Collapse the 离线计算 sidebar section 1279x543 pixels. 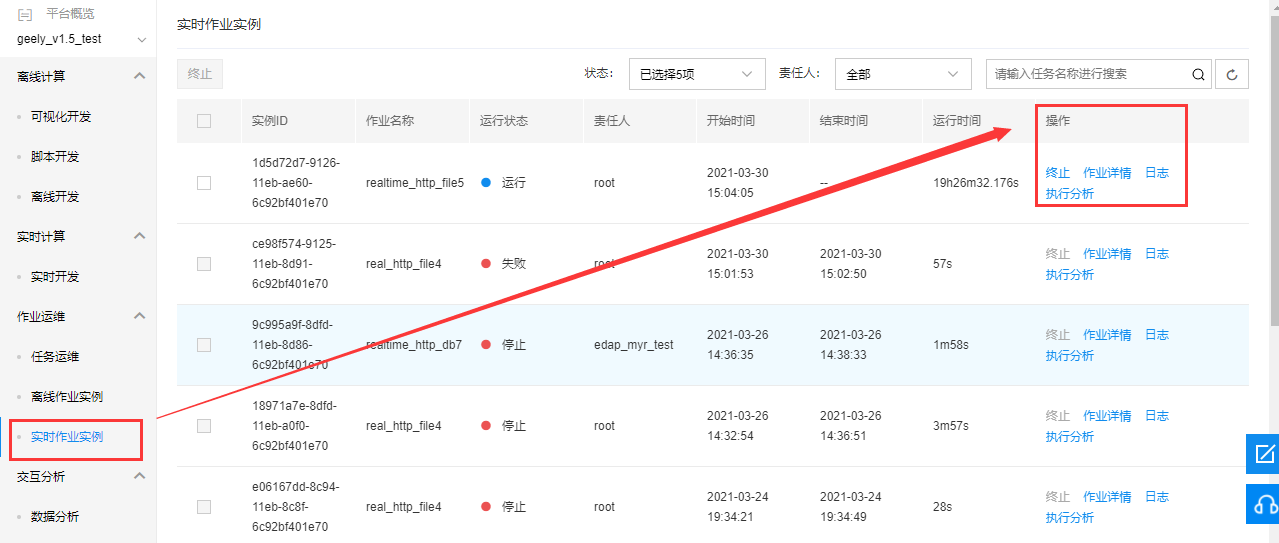pyautogui.click(x=139, y=76)
